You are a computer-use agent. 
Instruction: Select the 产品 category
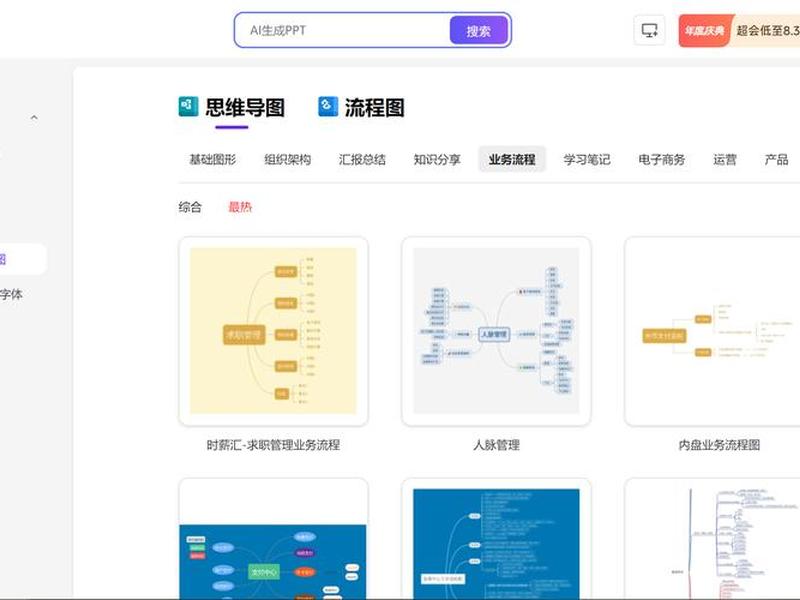[776, 160]
